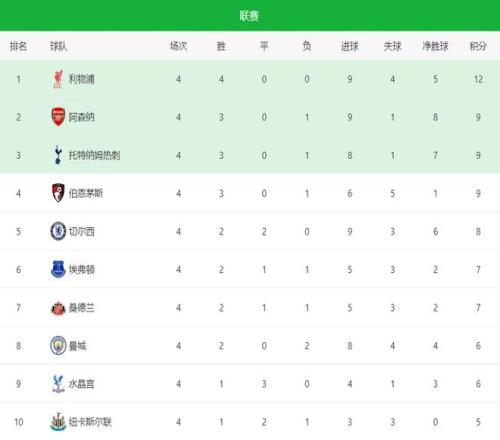Select the Tottenham Hotspur cockerel crest

point(58,155)
